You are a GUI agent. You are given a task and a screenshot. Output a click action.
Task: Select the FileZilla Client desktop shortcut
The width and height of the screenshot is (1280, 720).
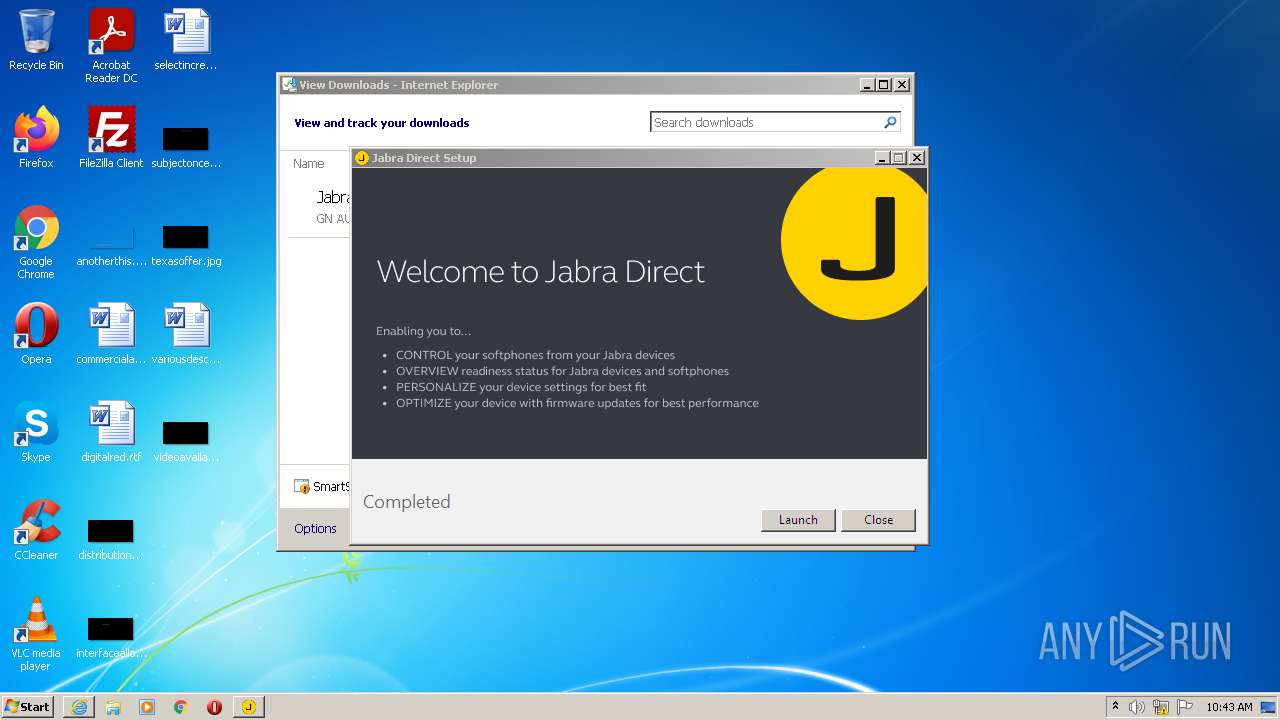[x=111, y=138]
